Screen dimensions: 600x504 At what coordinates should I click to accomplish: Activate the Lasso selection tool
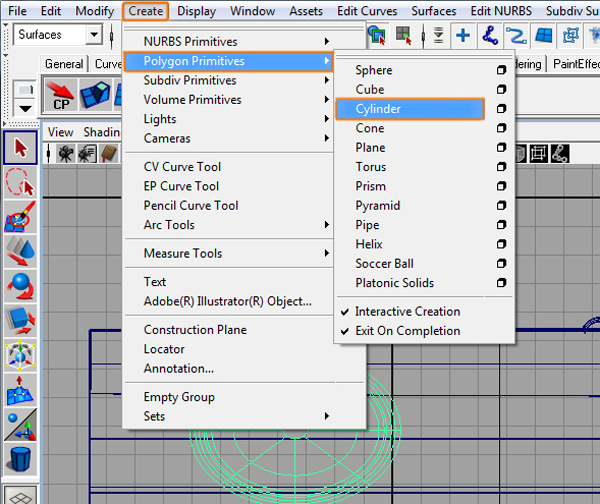[20, 182]
